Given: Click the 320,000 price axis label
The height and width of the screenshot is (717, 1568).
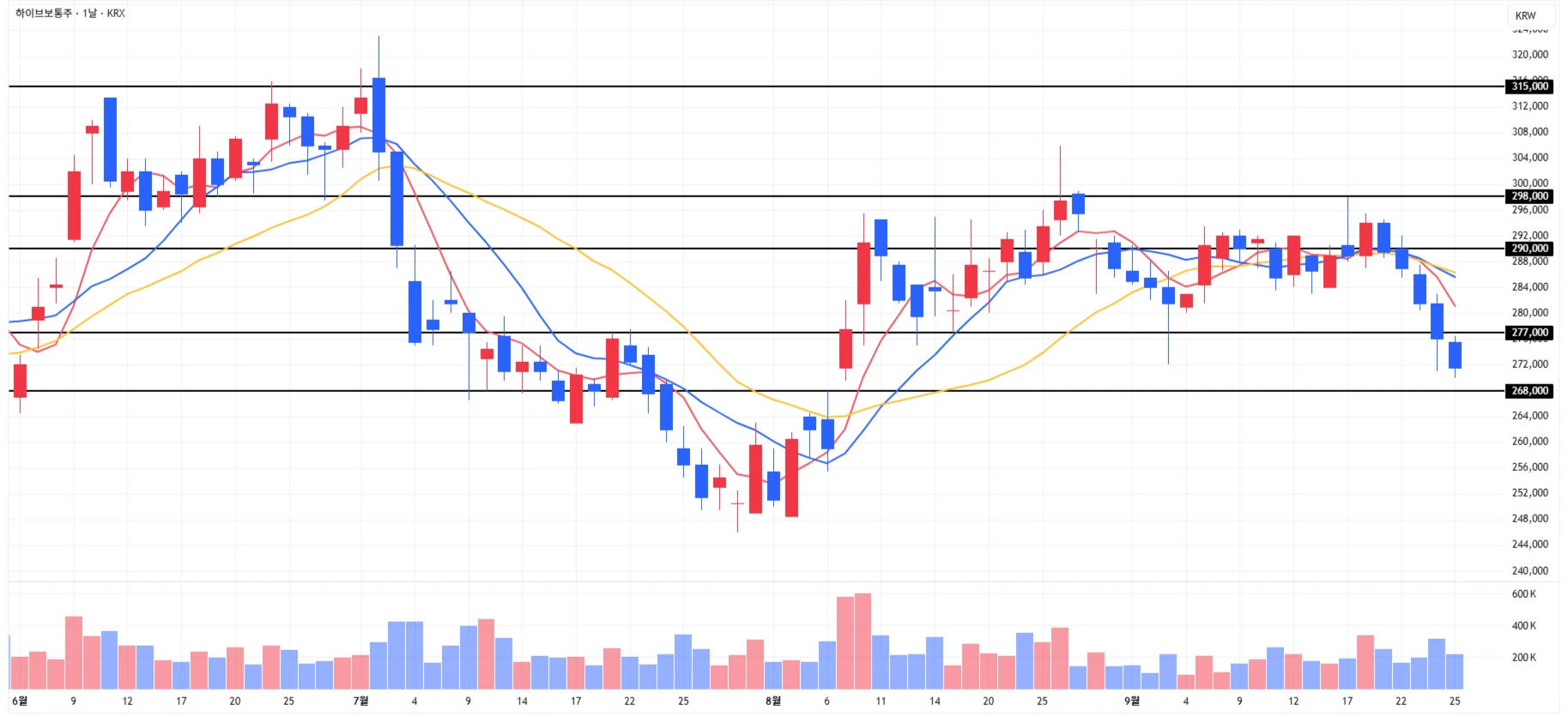Looking at the screenshot, I should (x=1529, y=55).
